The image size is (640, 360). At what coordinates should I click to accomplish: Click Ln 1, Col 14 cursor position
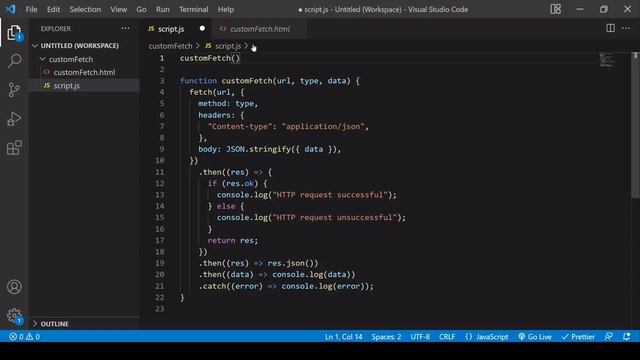click(x=343, y=337)
